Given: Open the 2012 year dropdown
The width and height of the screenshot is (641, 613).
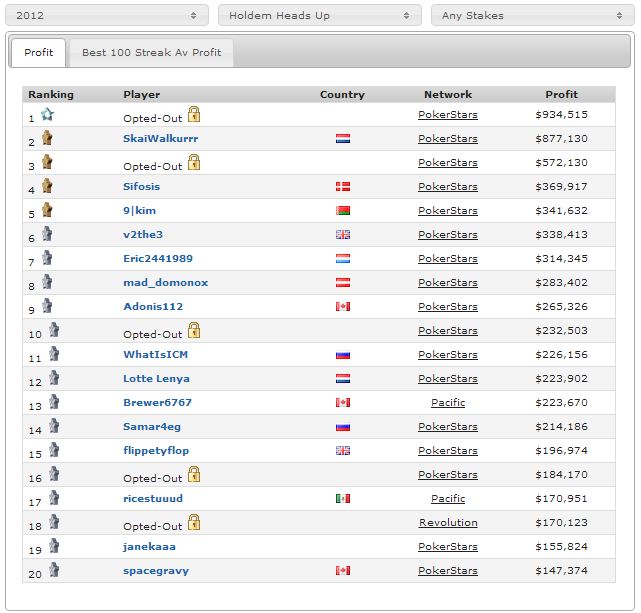Looking at the screenshot, I should coord(107,16).
